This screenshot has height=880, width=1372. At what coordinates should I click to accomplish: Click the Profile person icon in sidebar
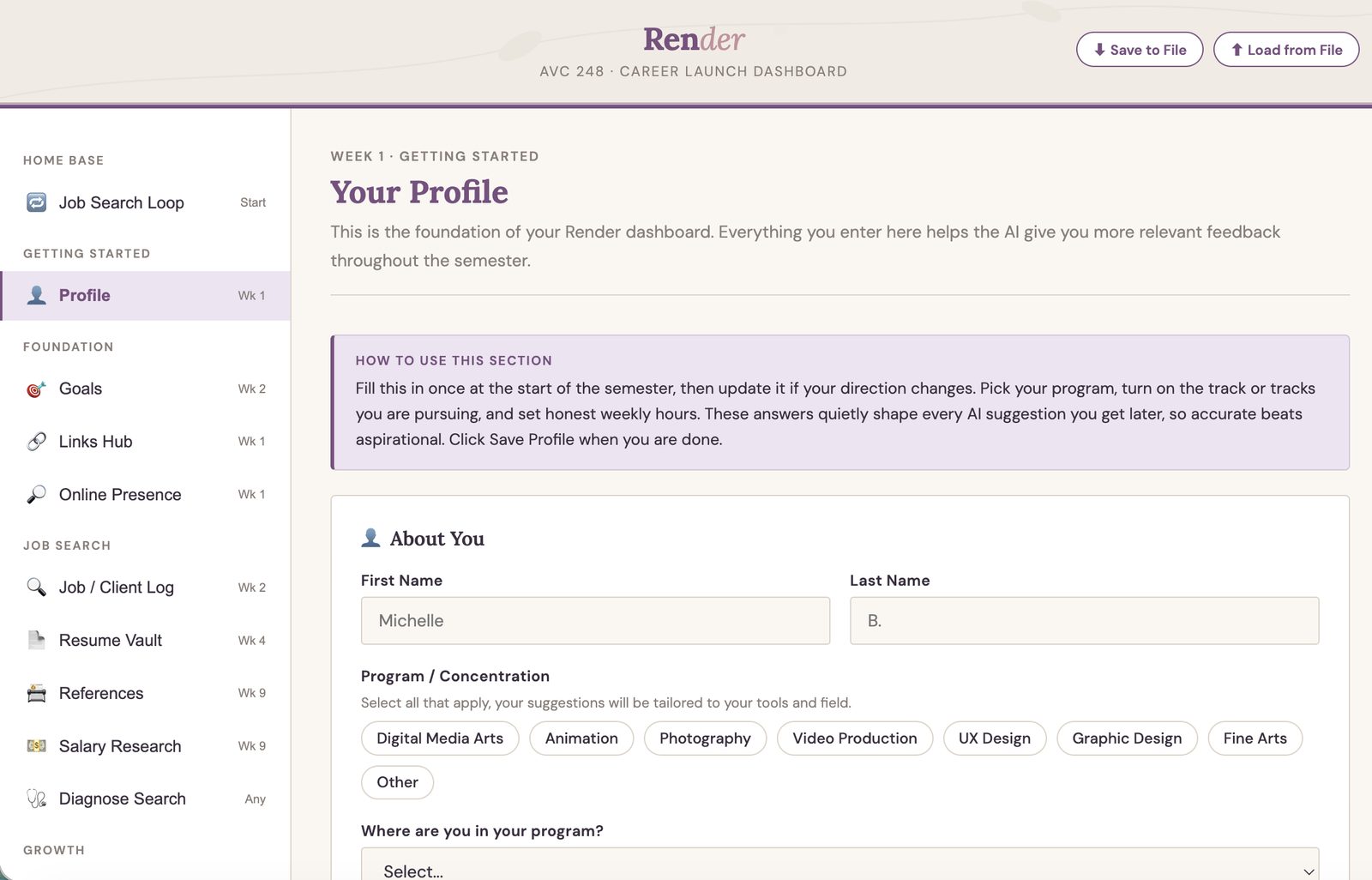(36, 295)
